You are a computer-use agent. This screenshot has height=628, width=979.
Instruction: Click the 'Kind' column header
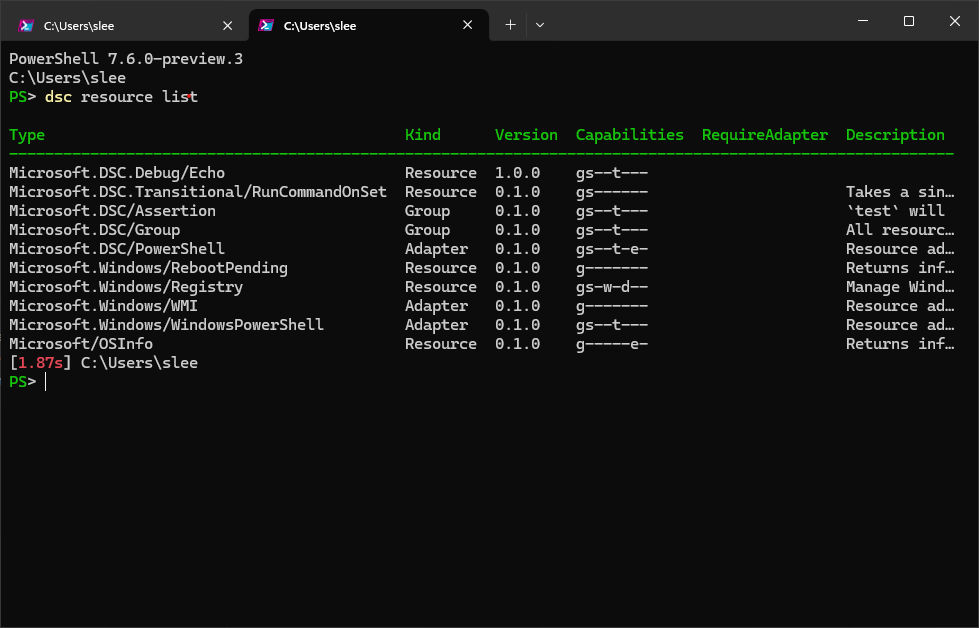[423, 135]
